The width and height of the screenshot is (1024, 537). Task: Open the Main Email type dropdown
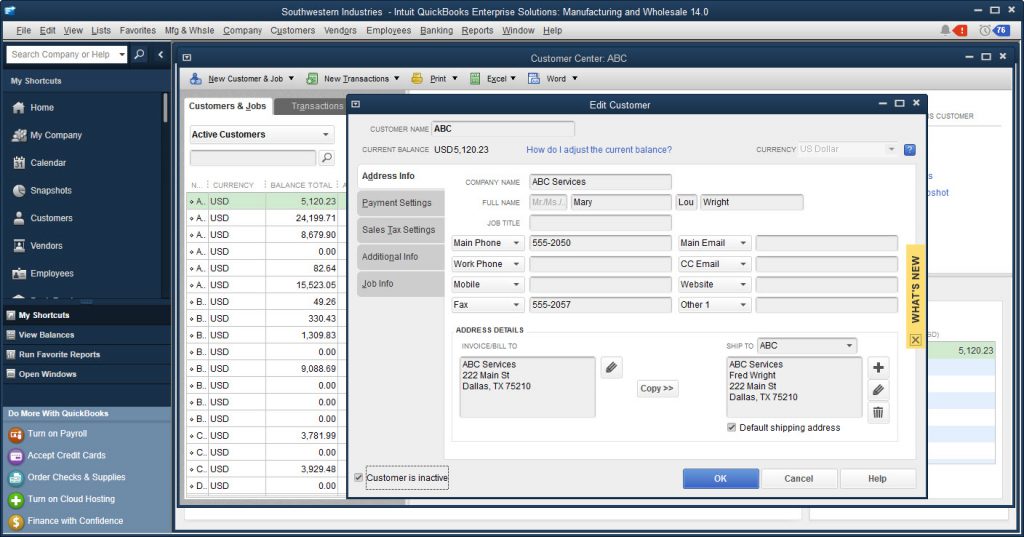point(714,243)
